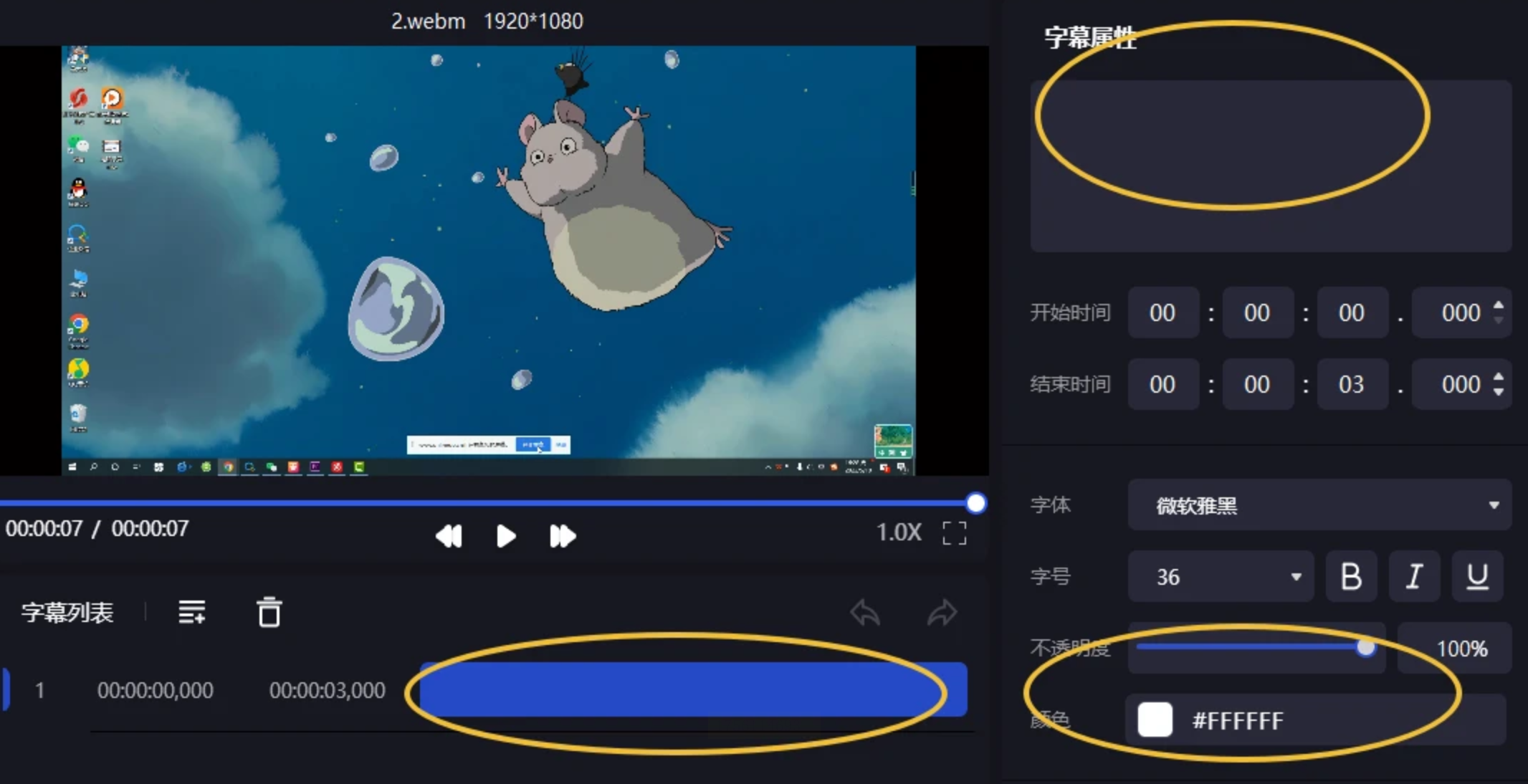Screen dimensions: 1528x784
Task: Click the end time hours field
Action: pos(1162,384)
